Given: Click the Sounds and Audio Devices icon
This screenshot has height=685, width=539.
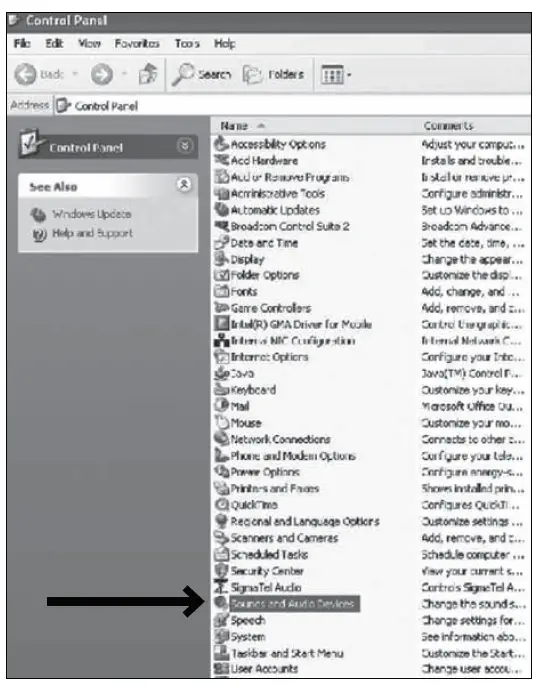Looking at the screenshot, I should (x=221, y=603).
